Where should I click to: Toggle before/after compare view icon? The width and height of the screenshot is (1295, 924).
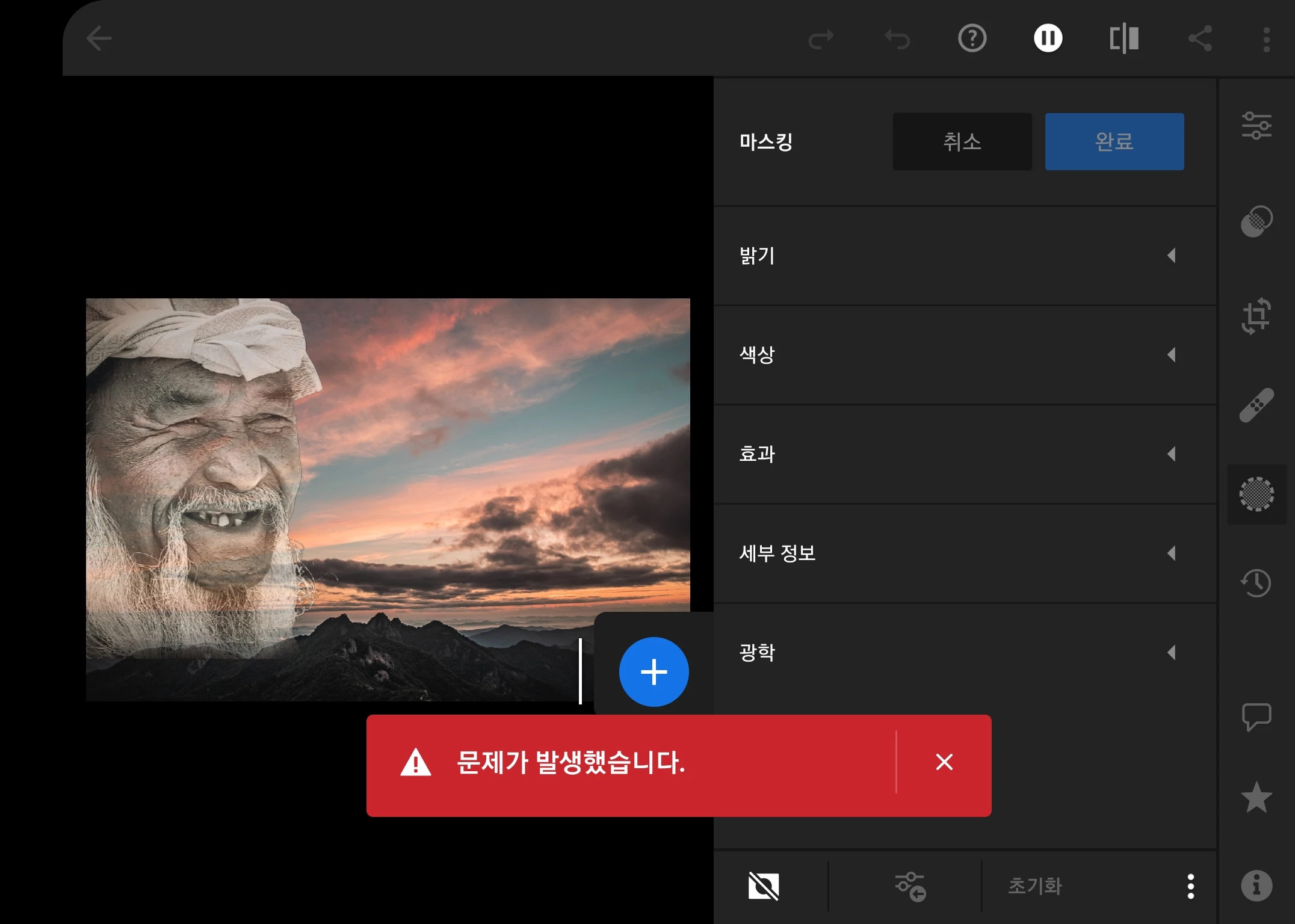1123,39
